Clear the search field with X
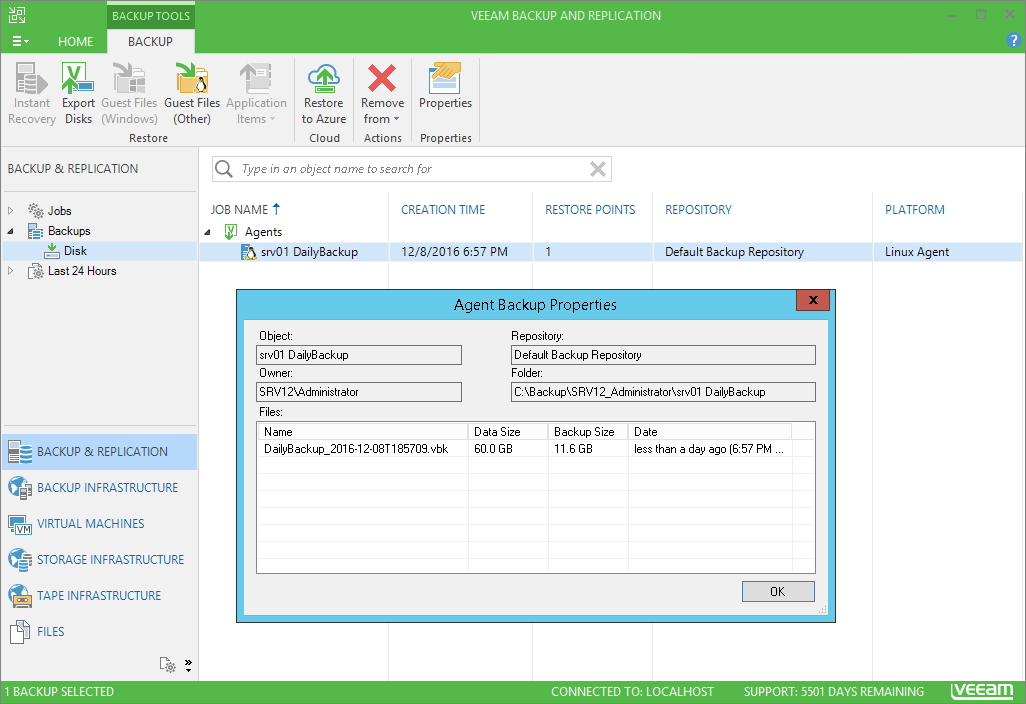Viewport: 1026px width, 704px height. tap(597, 169)
